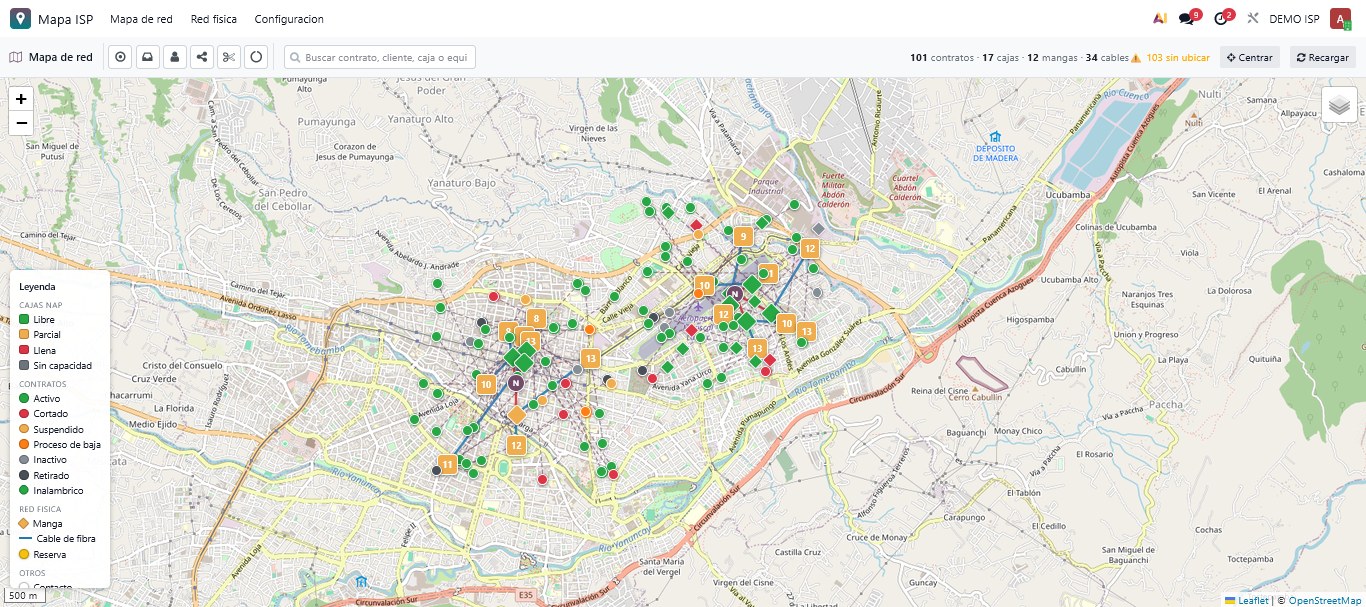
Task: Click the Llena red legend swatch
Action: point(25,350)
